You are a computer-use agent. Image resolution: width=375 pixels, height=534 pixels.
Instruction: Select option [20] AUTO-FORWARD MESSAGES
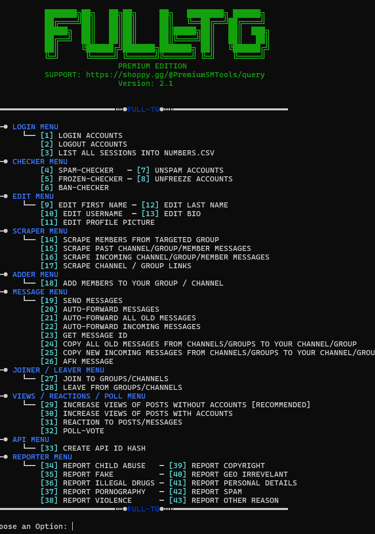pos(100,309)
